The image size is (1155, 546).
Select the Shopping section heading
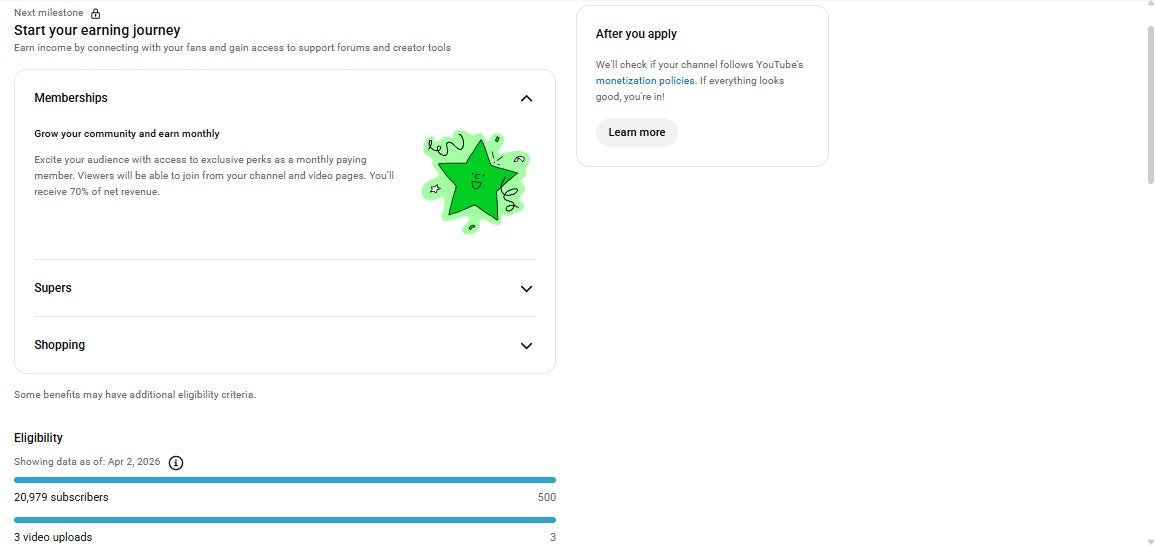60,345
